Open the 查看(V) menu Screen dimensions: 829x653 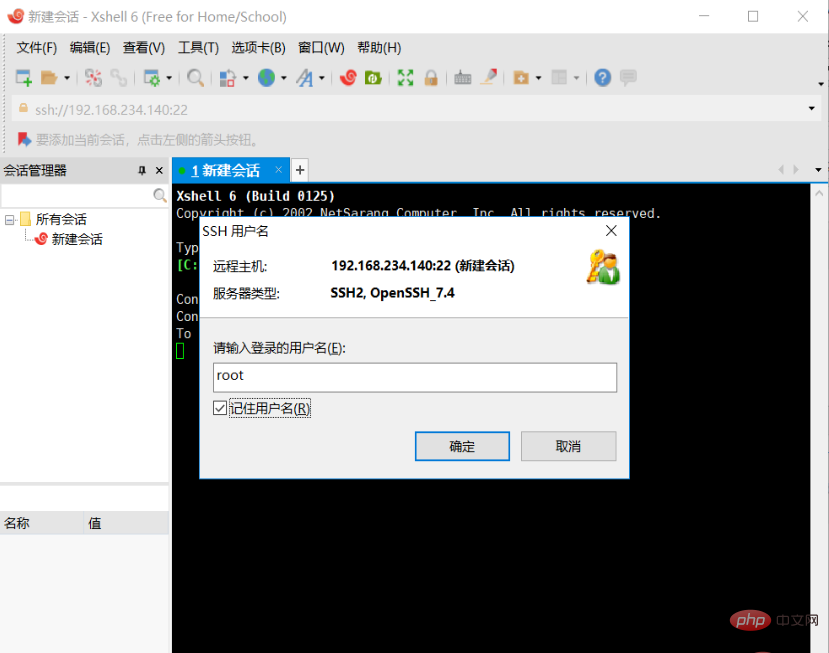pos(144,48)
